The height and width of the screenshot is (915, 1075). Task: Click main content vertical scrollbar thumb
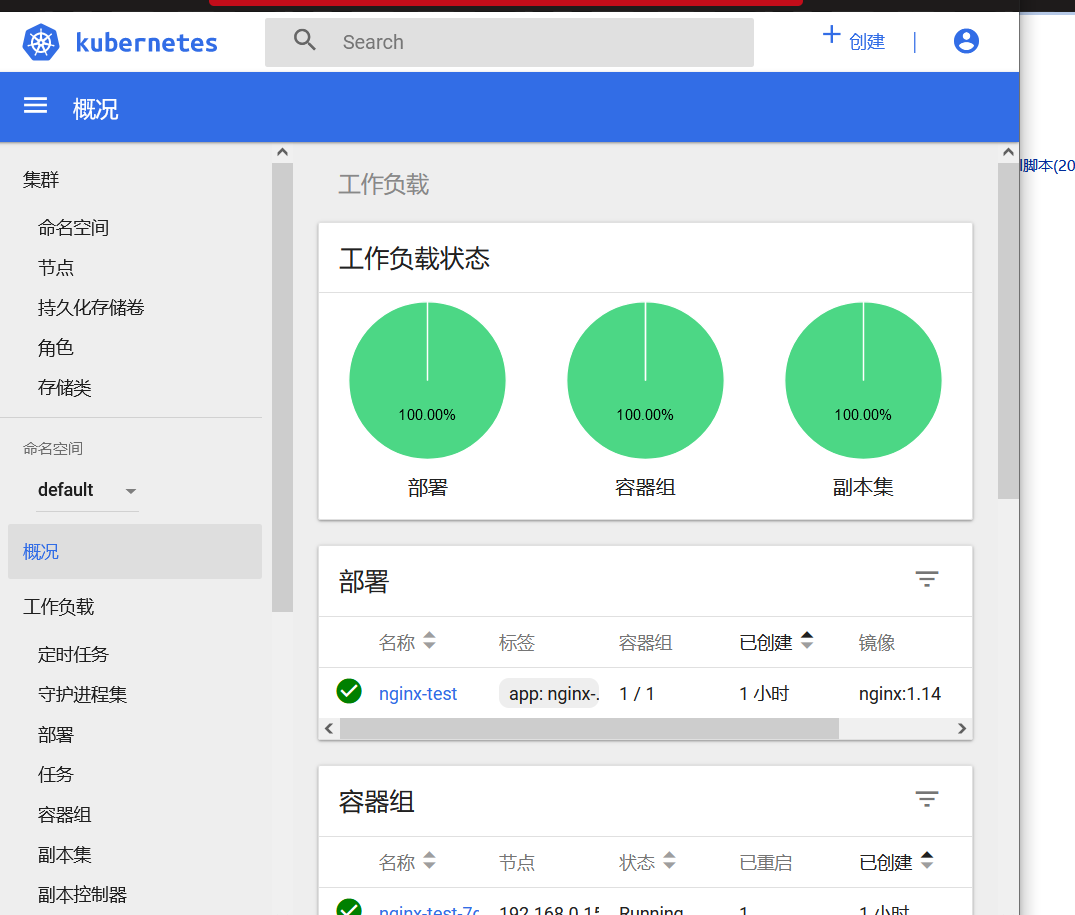(x=1008, y=331)
